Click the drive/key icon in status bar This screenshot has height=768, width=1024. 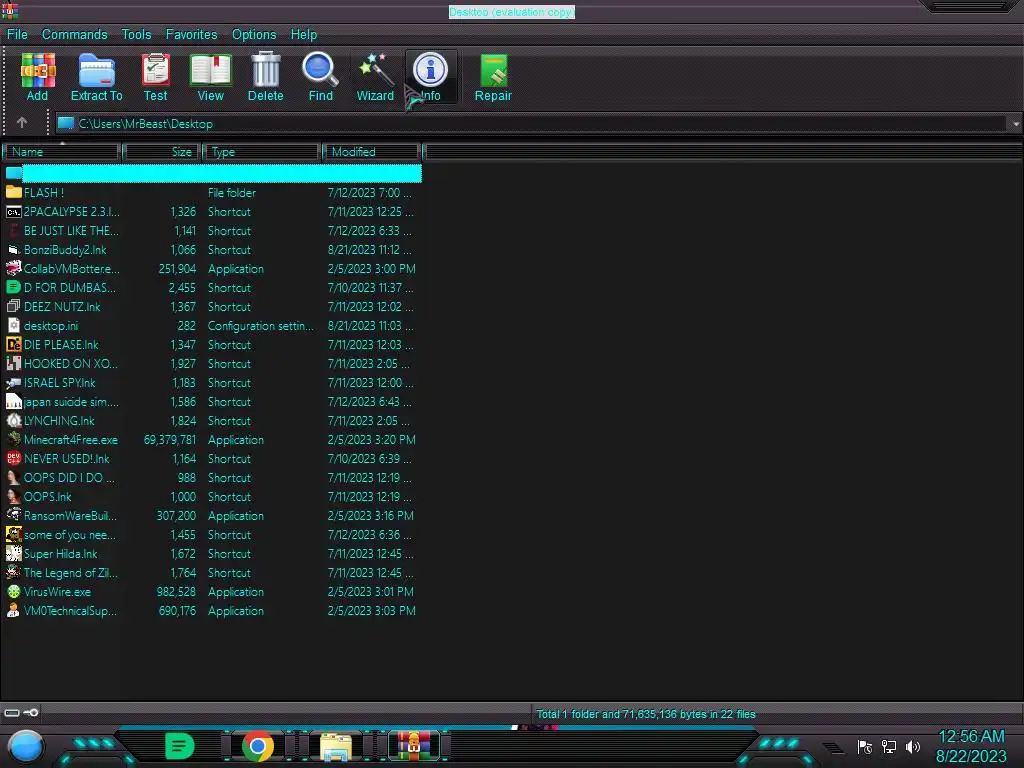pyautogui.click(x=22, y=712)
